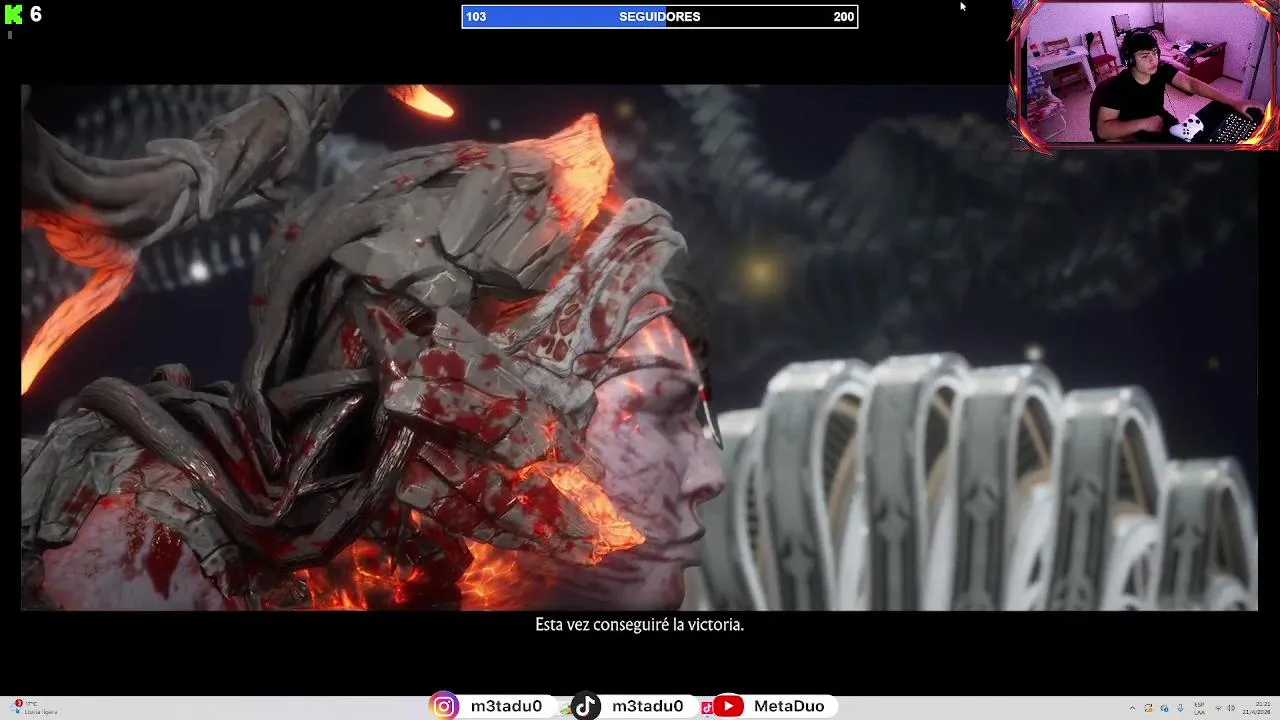Screen dimensions: 1280x720
Task: Open the ESP language indicator in the tray
Action: pyautogui.click(x=1199, y=708)
